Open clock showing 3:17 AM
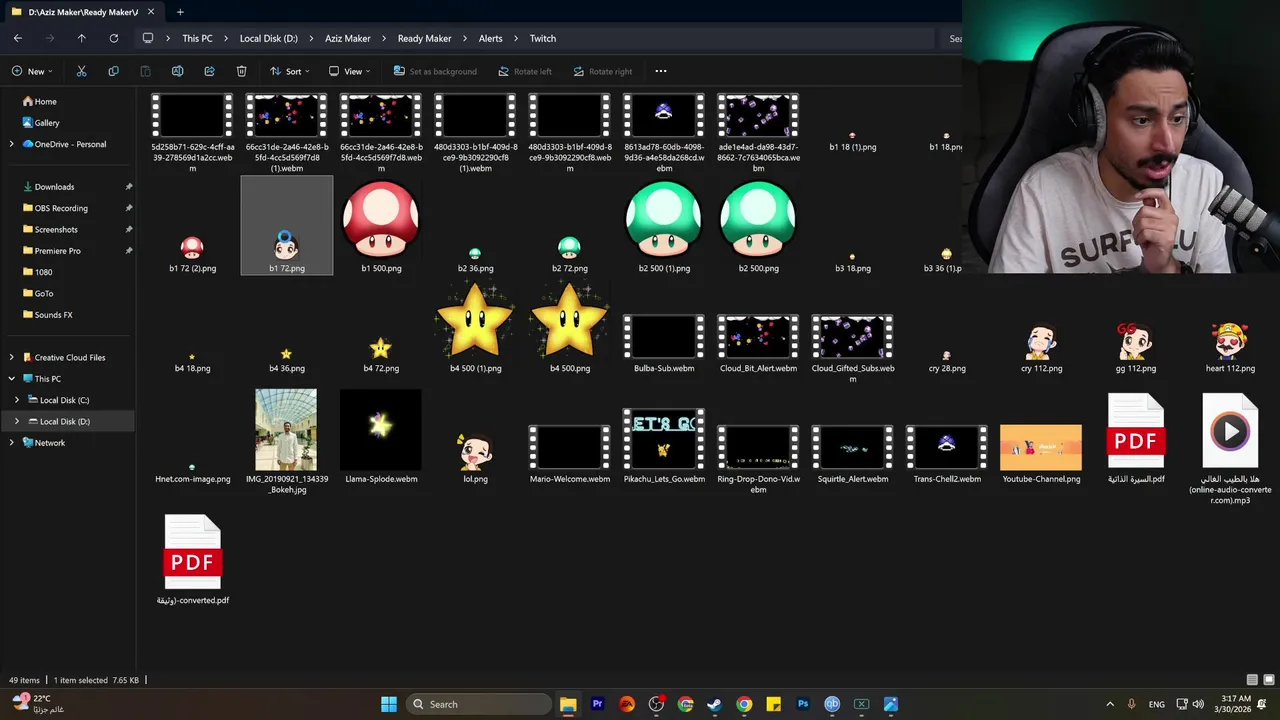1280x720 pixels. coord(1235,704)
